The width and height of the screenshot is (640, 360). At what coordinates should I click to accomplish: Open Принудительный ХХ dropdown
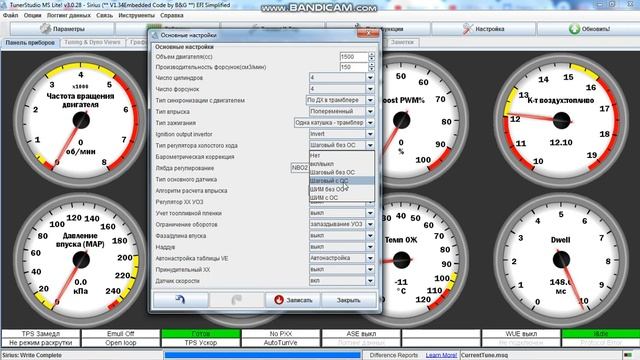[370, 269]
